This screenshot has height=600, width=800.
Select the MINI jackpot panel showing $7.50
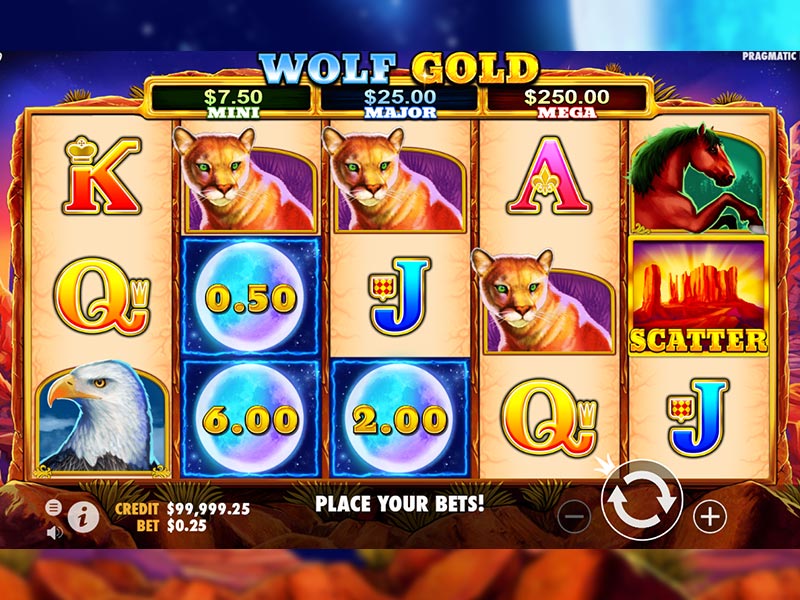[x=233, y=102]
